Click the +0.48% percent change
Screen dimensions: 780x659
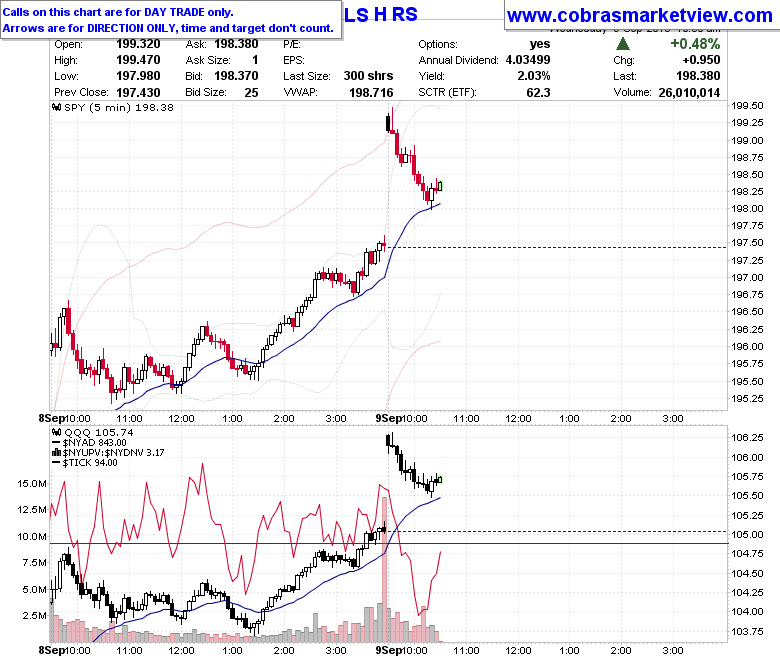[695, 44]
